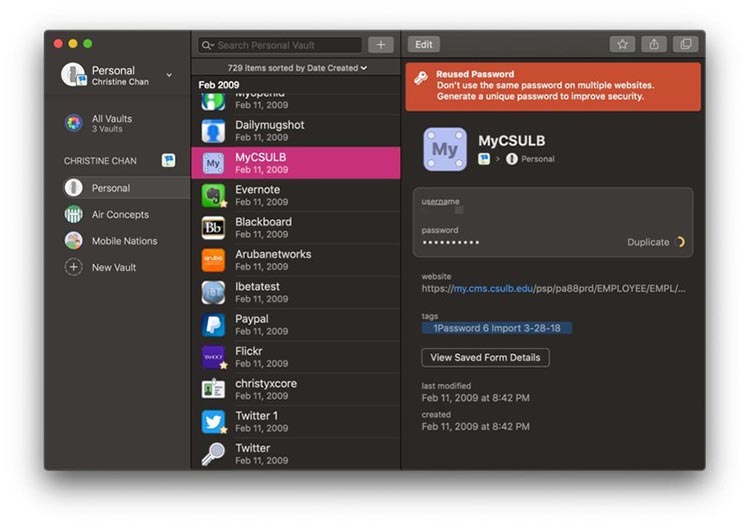This screenshot has height=527, width=750.
Task: Click the Ibetatest item icon
Action: coord(213,292)
